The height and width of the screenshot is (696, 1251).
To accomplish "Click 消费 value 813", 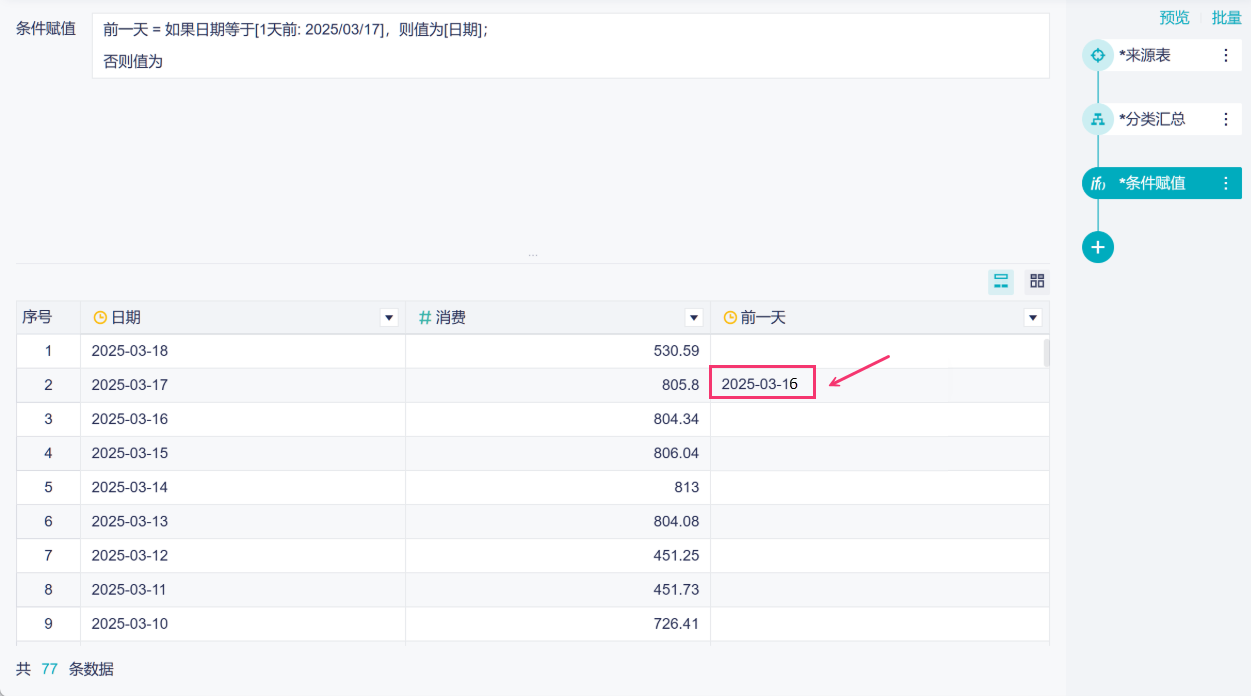I will [687, 487].
